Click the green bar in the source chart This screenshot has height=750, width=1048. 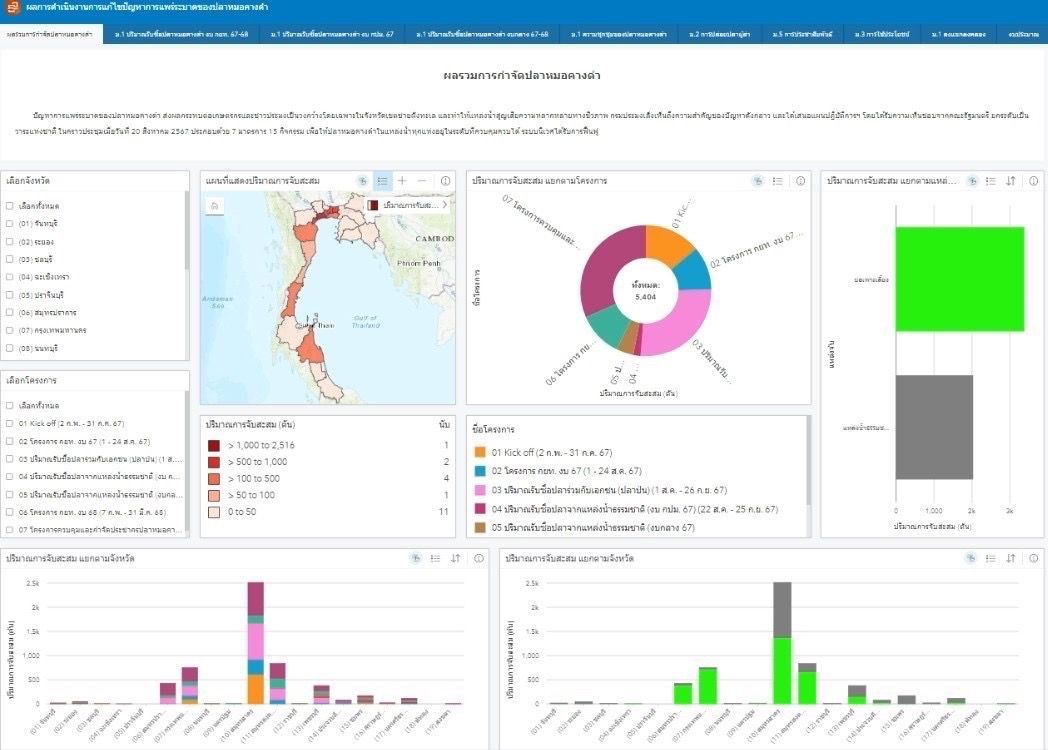(959, 279)
